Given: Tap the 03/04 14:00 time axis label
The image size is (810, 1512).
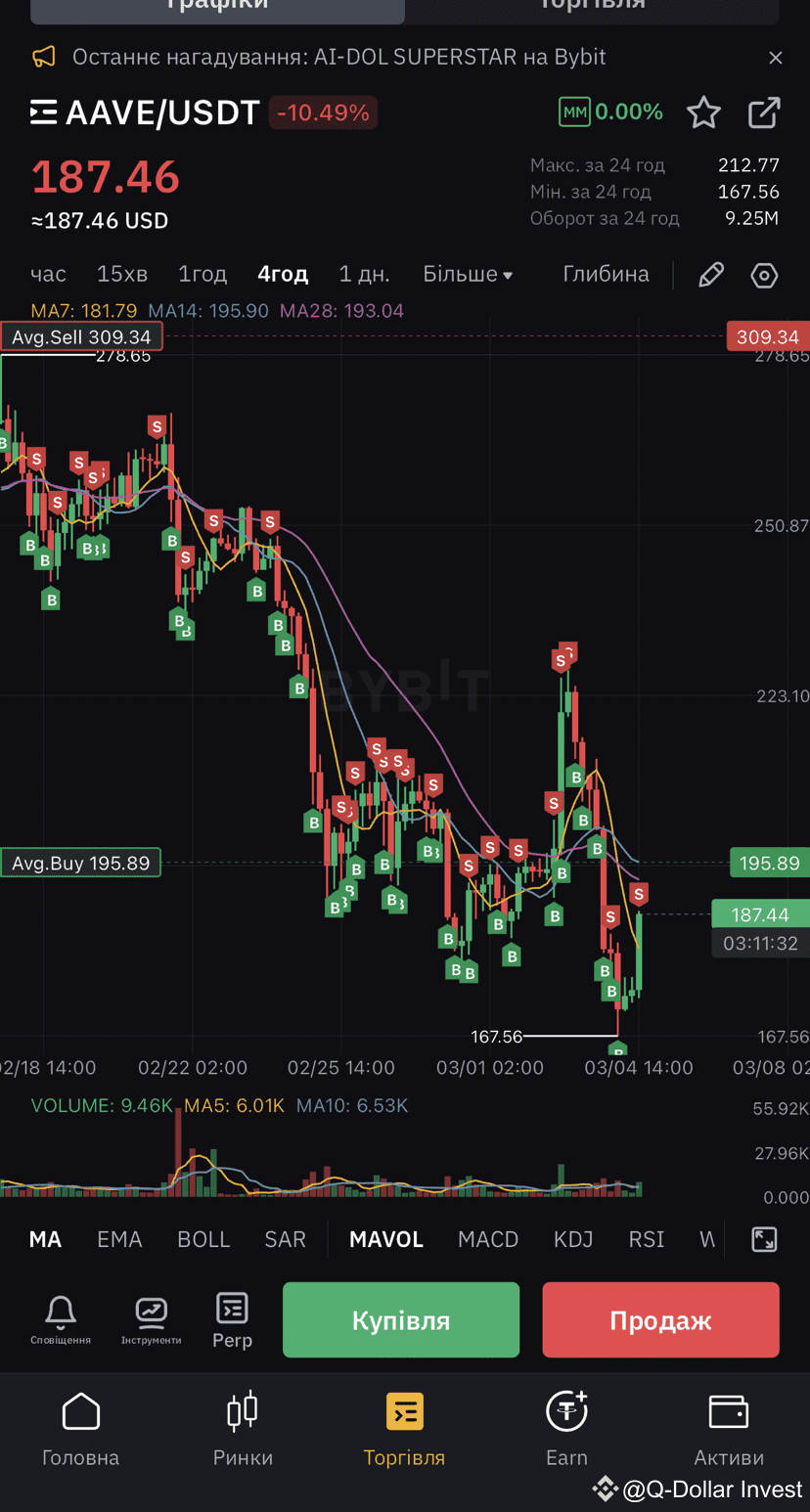Looking at the screenshot, I should (x=639, y=1067).
